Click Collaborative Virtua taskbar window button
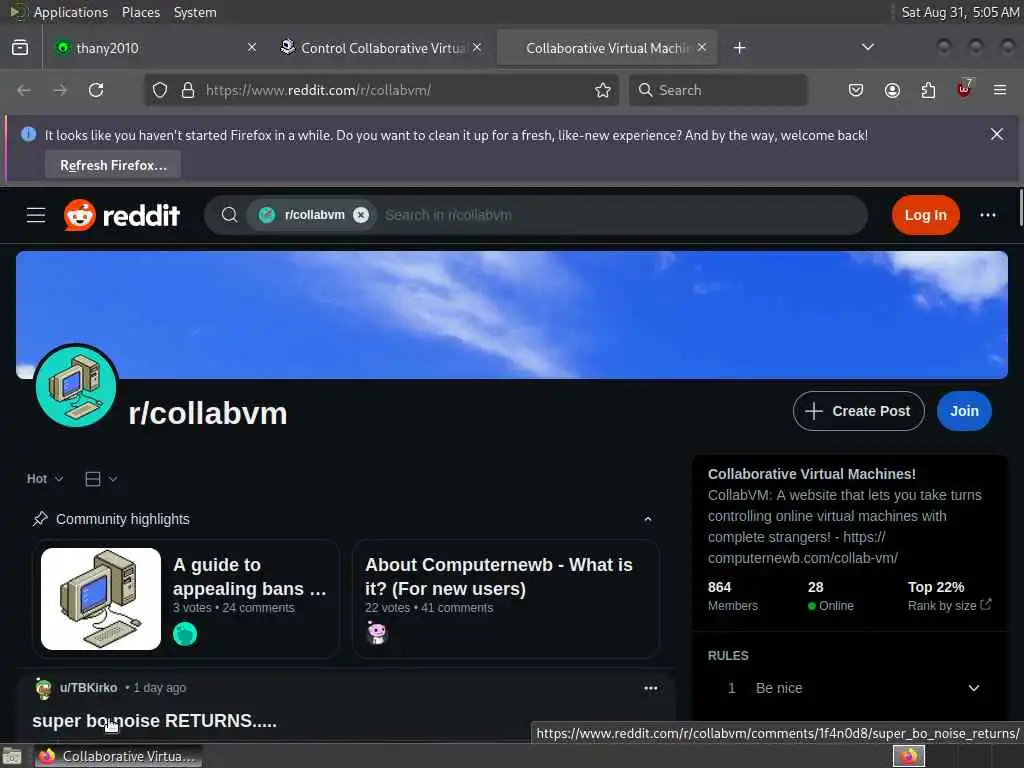The width and height of the screenshot is (1024, 768). (119, 756)
